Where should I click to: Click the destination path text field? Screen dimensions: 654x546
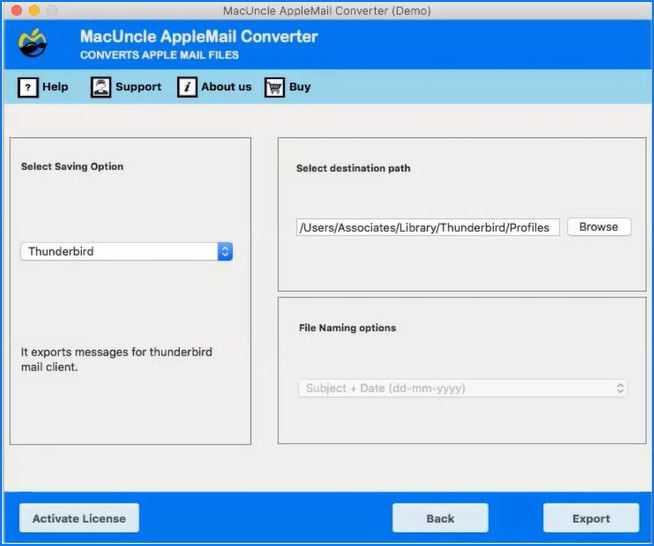point(428,227)
